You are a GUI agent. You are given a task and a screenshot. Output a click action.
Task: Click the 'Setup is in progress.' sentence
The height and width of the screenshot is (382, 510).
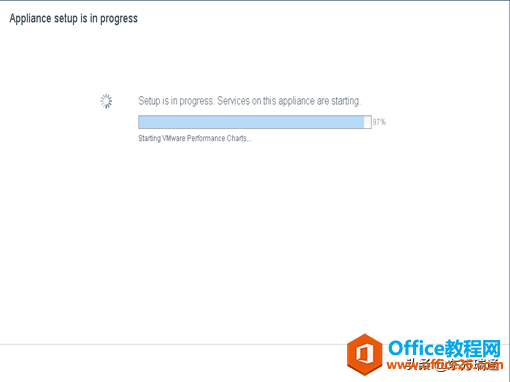pos(176,101)
